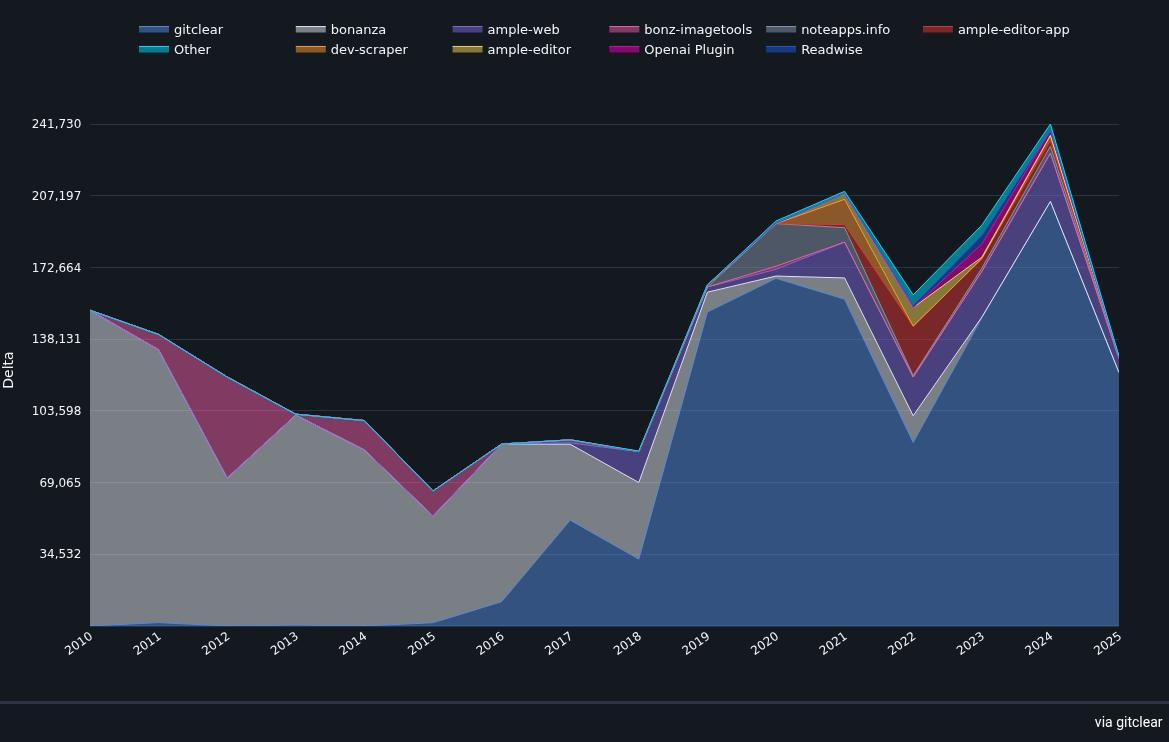Click the dev-scraper legend label
The width and height of the screenshot is (1169, 742).
369,50
